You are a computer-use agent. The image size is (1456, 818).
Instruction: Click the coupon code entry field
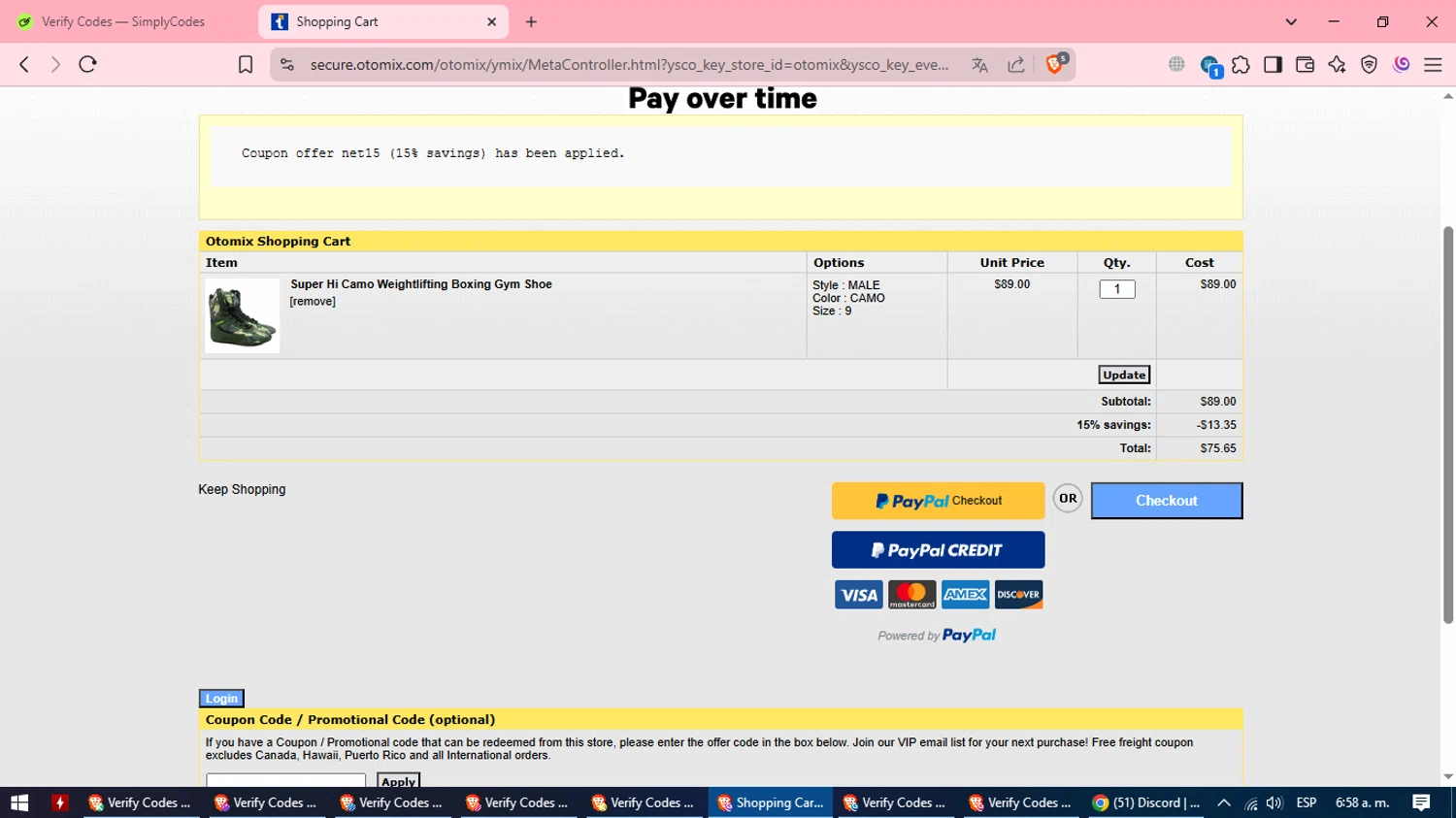point(286,780)
